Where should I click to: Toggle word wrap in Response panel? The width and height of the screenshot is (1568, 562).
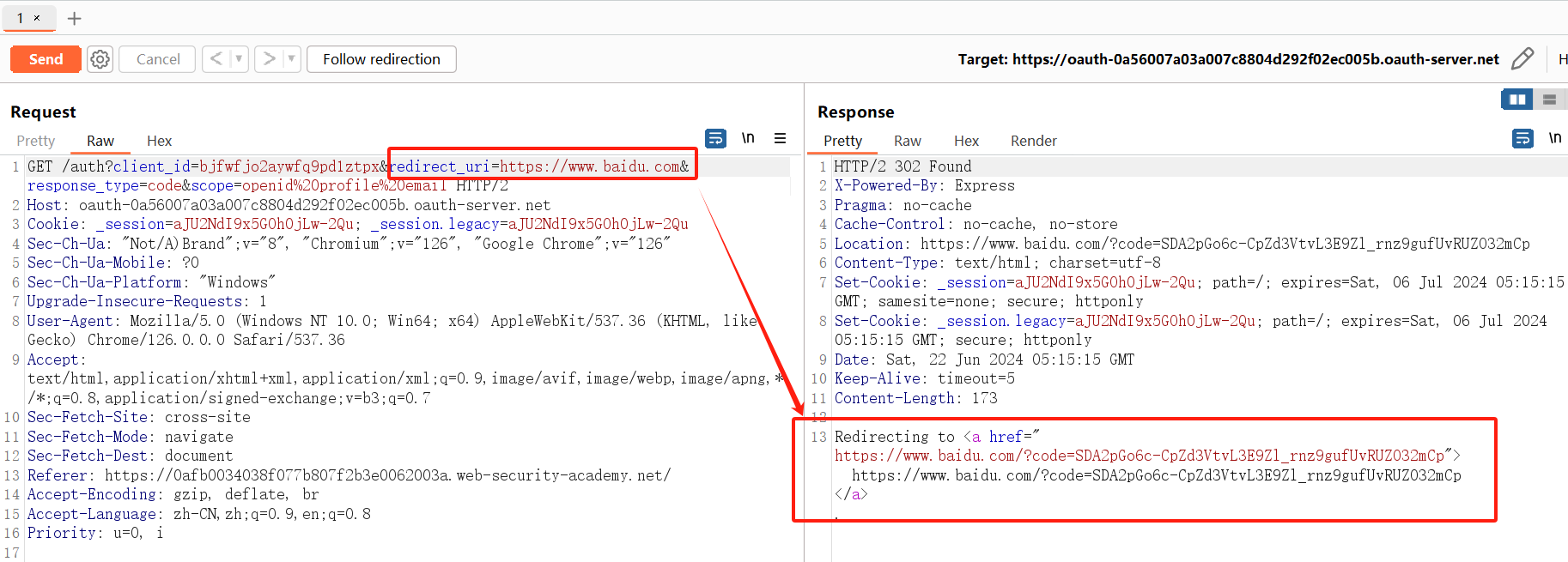(1522, 138)
